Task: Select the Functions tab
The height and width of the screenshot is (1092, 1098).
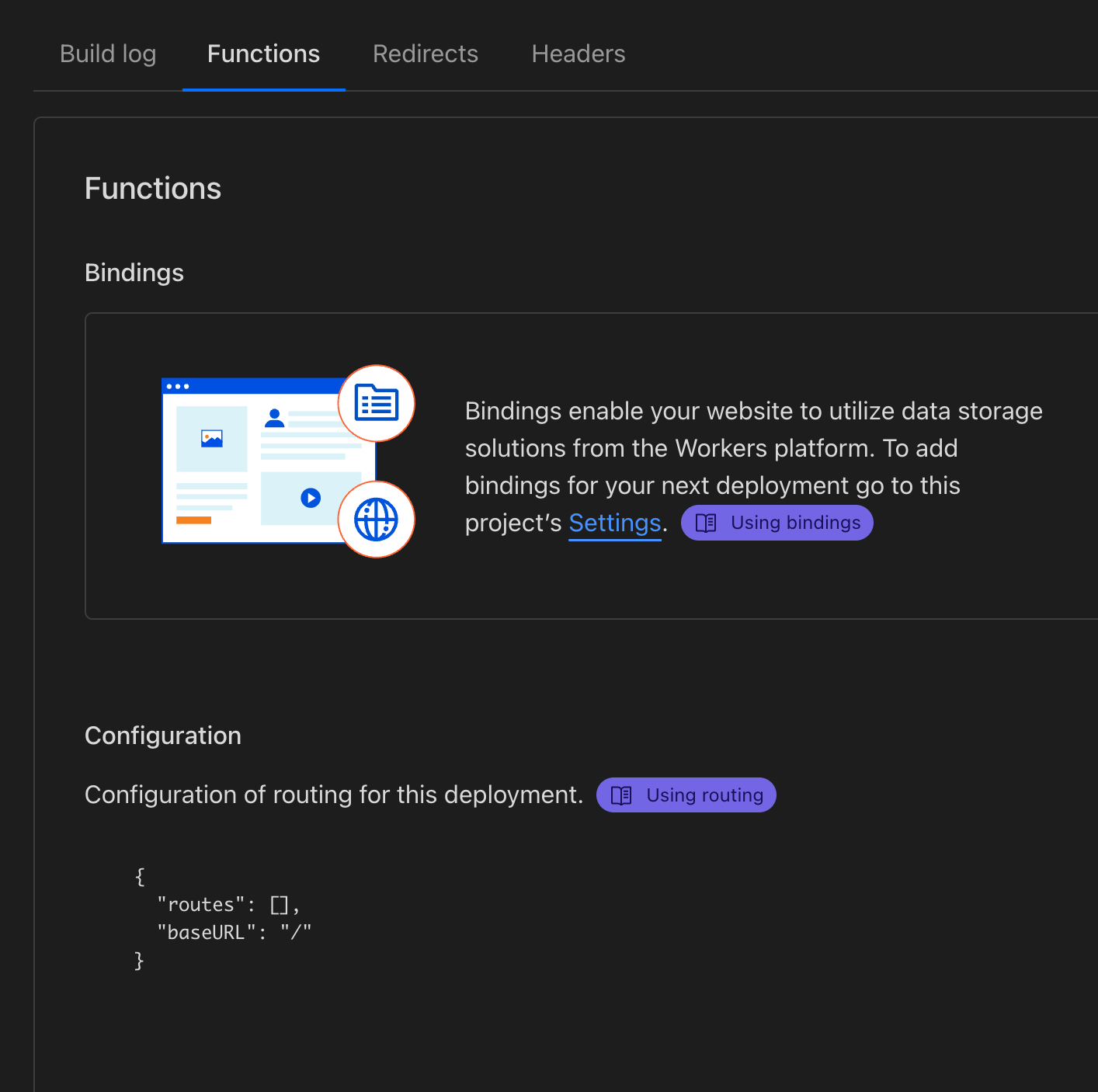Action: 263,54
